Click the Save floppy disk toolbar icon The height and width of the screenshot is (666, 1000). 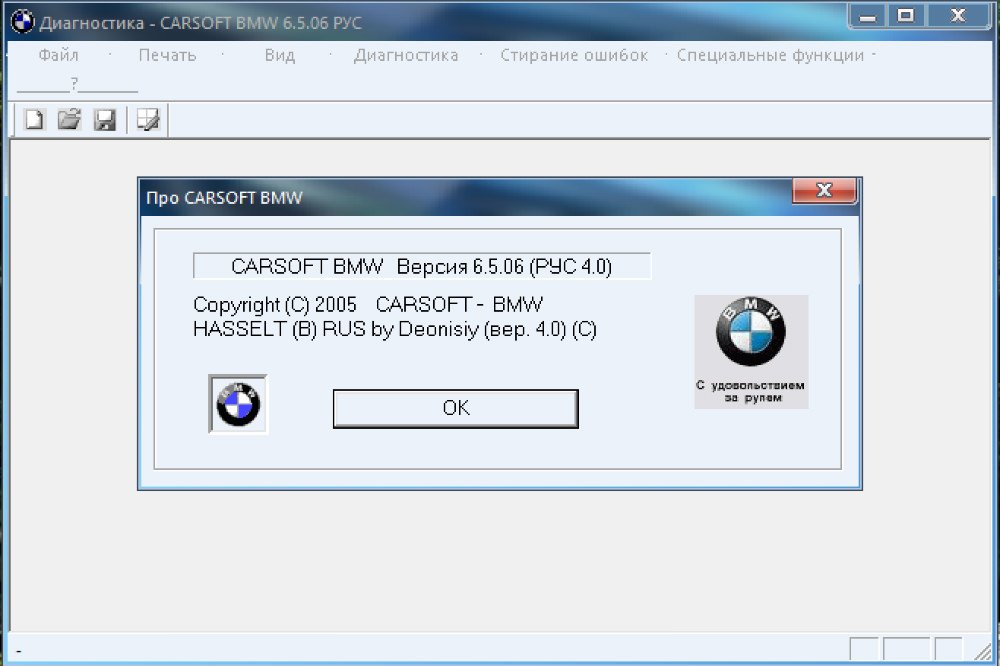[105, 119]
